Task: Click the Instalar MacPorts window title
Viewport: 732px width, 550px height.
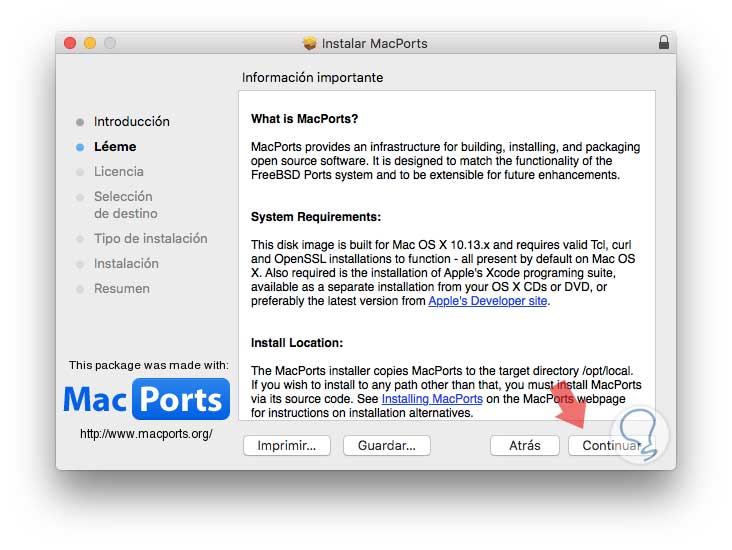Action: [374, 43]
